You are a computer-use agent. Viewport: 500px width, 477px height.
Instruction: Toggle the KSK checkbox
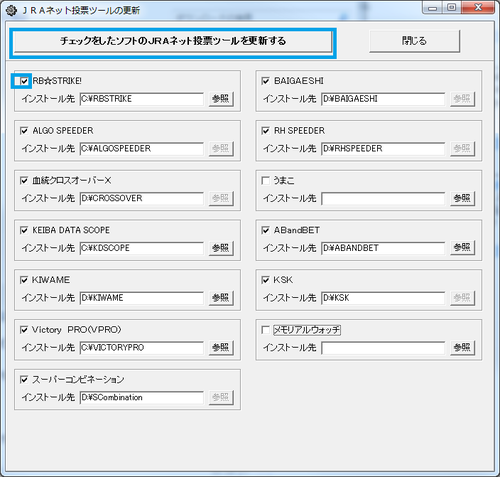click(x=265, y=280)
